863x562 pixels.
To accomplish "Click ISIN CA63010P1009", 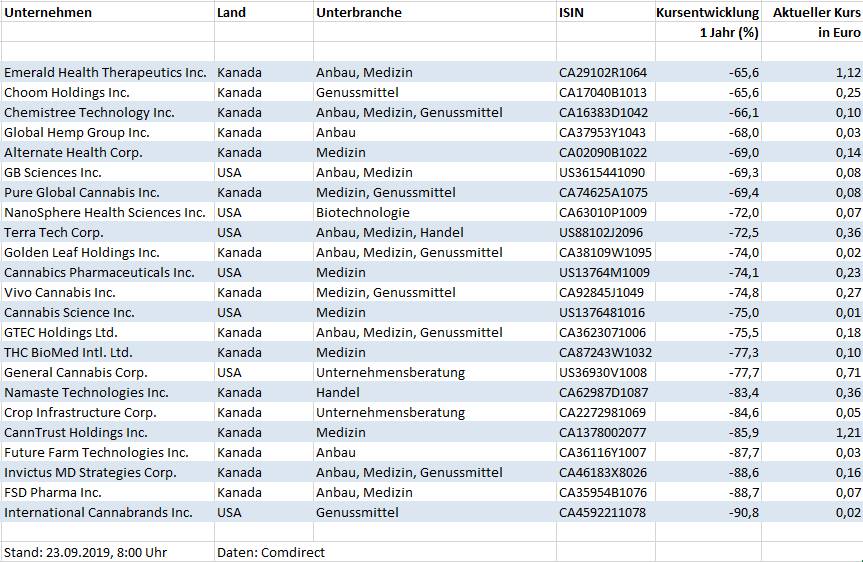I will click(x=603, y=212).
